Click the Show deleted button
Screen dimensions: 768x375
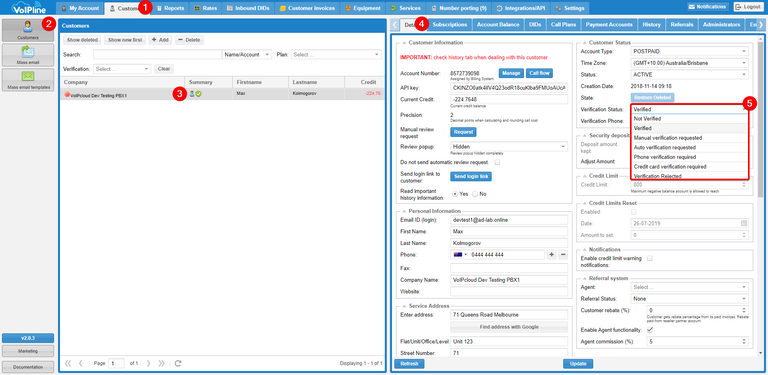[x=82, y=40]
